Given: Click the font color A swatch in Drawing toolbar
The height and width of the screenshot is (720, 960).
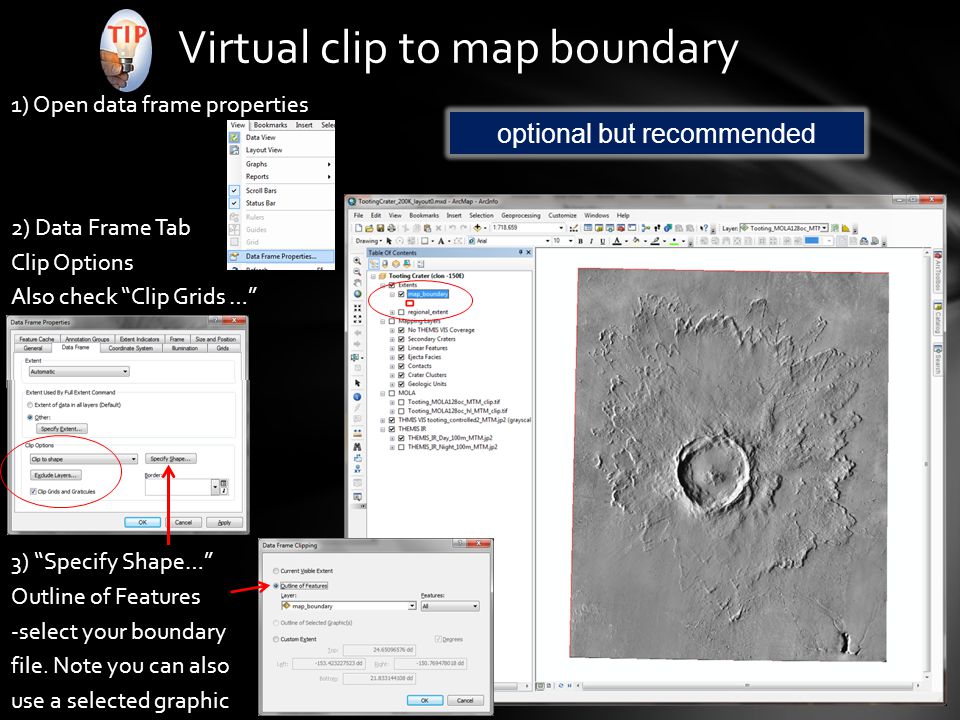Looking at the screenshot, I should click(617, 241).
